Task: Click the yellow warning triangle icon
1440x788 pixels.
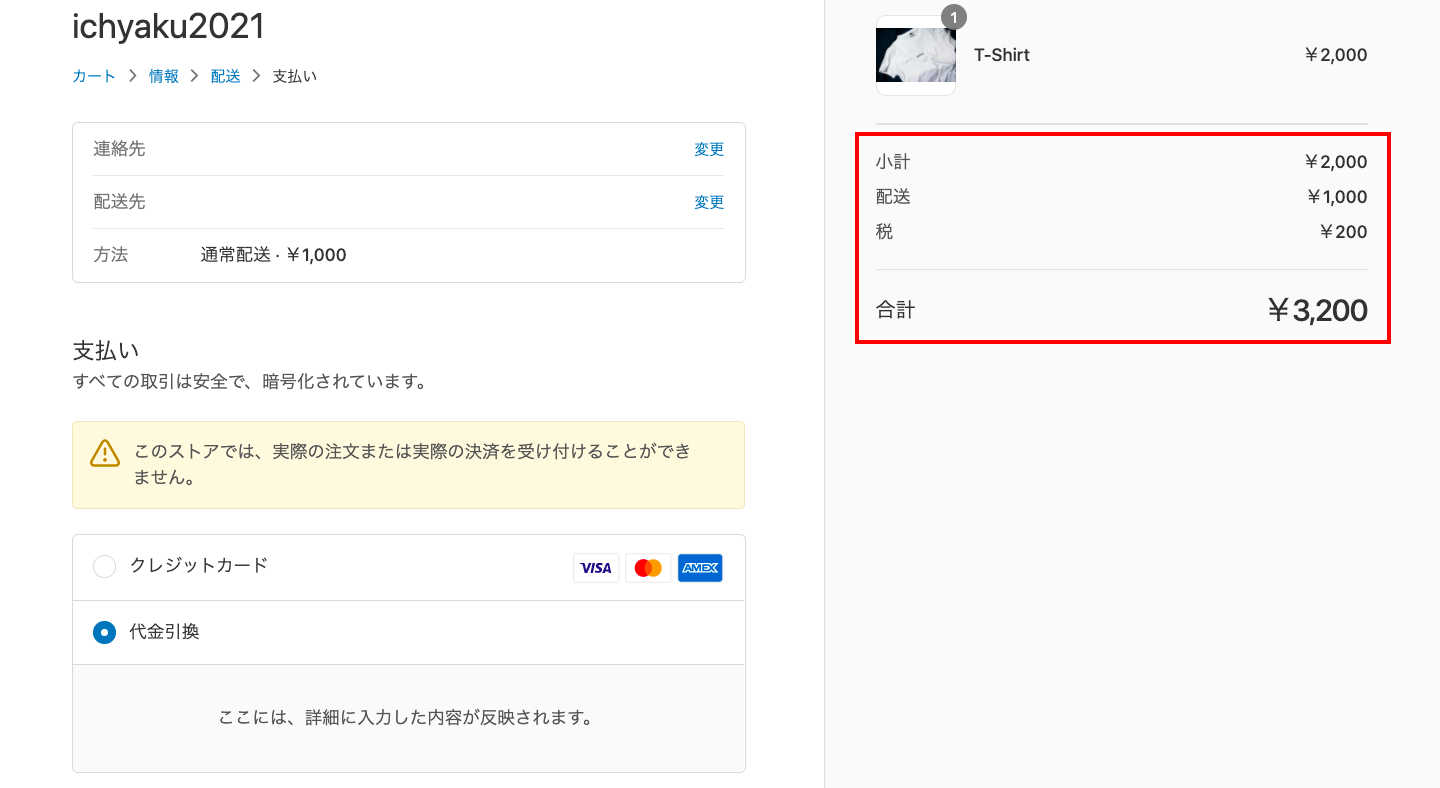Action: 105,453
